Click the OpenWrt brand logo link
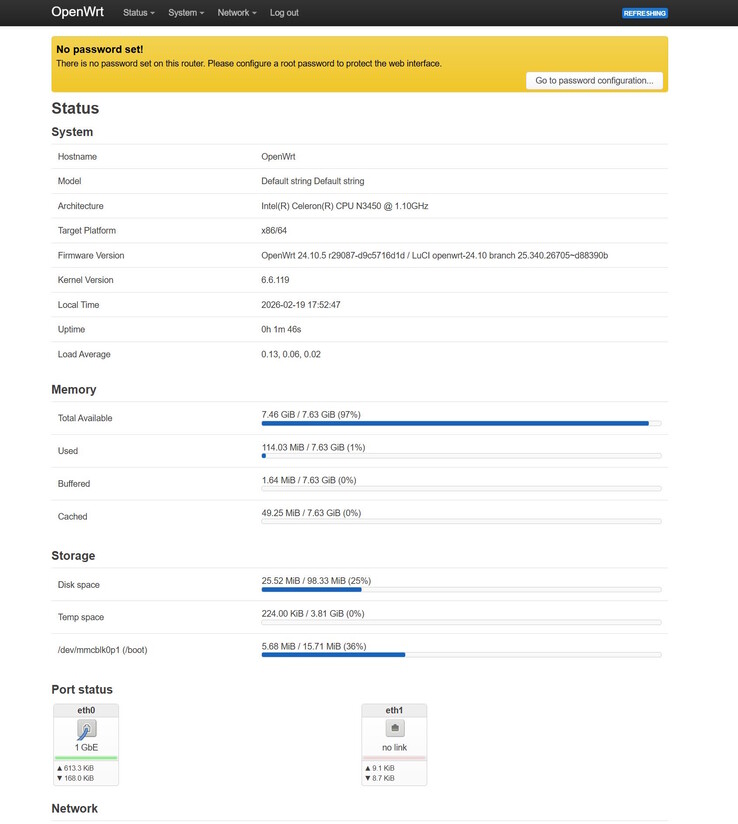Image resolution: width=738 pixels, height=824 pixels. click(78, 13)
